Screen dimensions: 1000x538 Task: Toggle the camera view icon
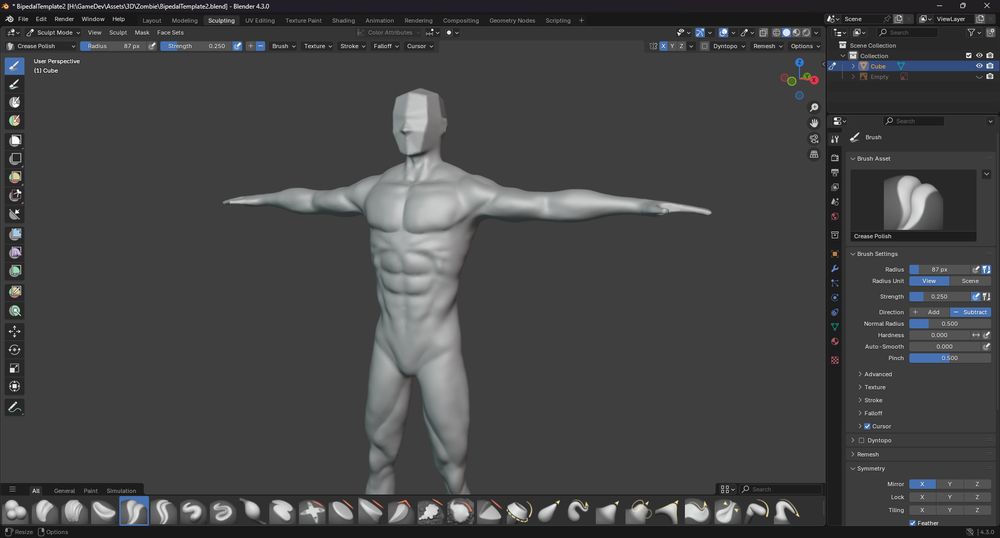814,138
